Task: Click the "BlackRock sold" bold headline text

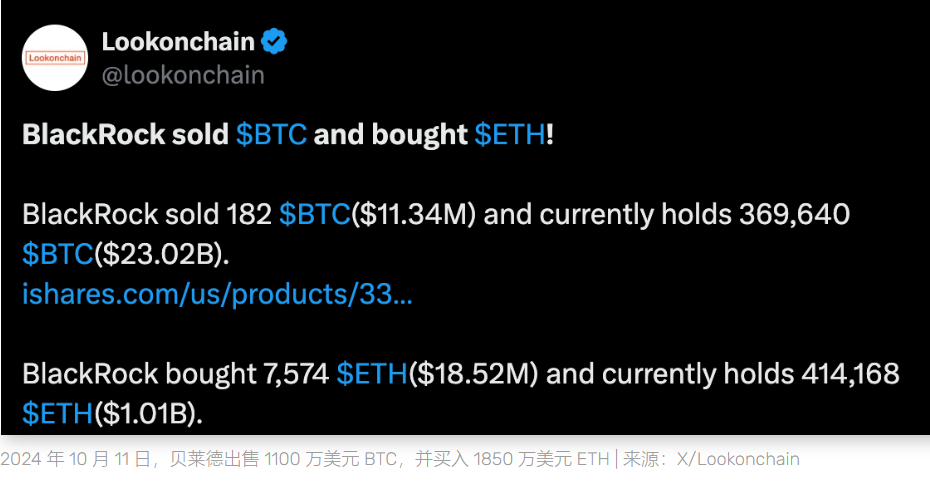Action: click(x=126, y=135)
